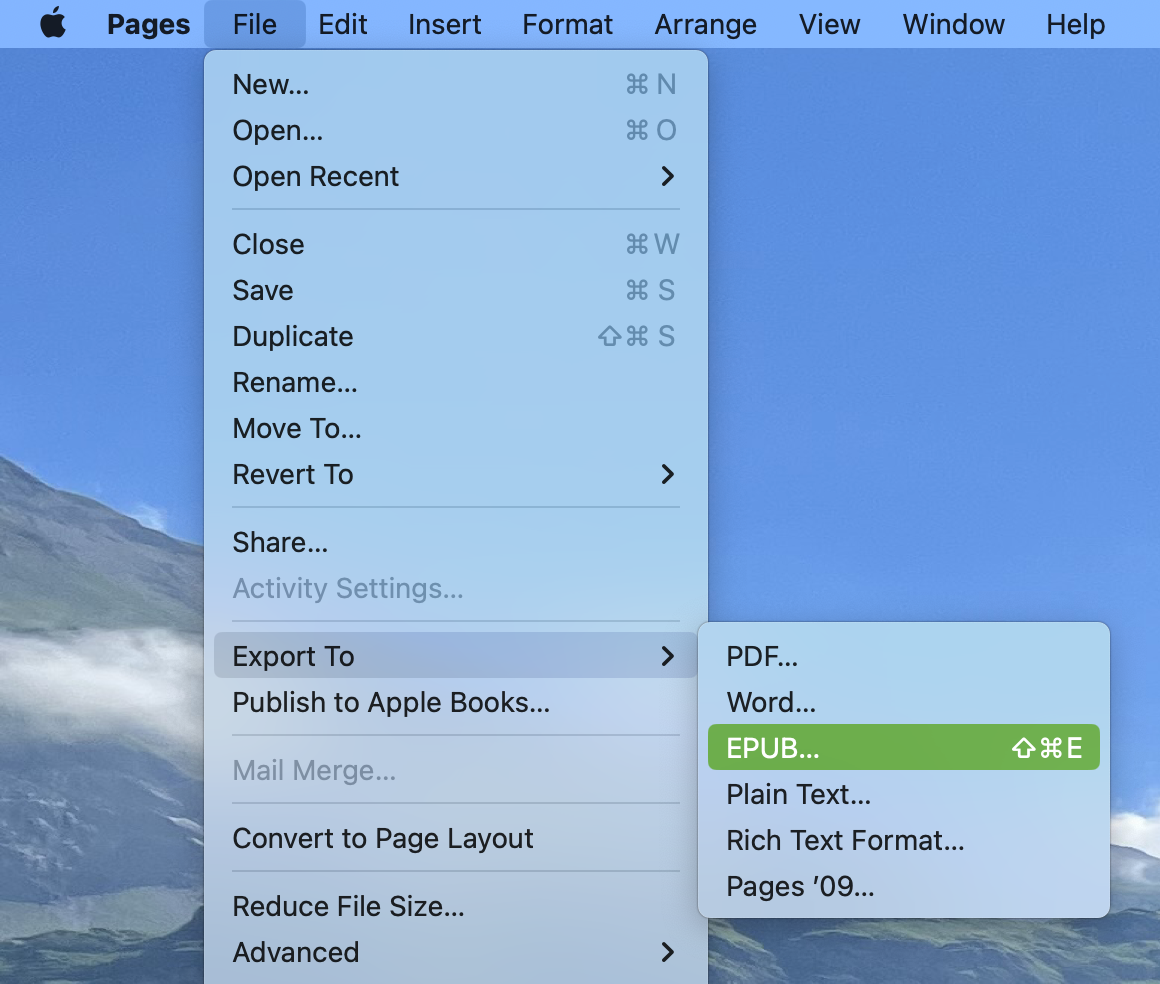This screenshot has height=984, width=1160.
Task: Expand the Export To submenu
Action: click(456, 656)
